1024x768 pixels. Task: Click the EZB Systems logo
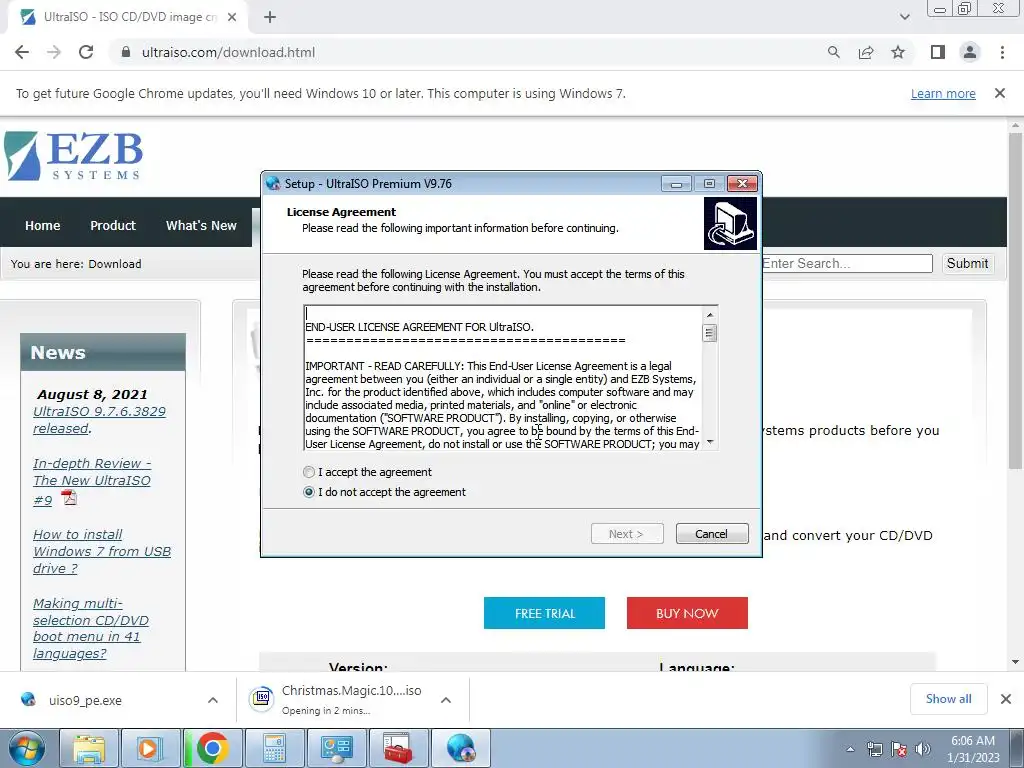pos(73,156)
